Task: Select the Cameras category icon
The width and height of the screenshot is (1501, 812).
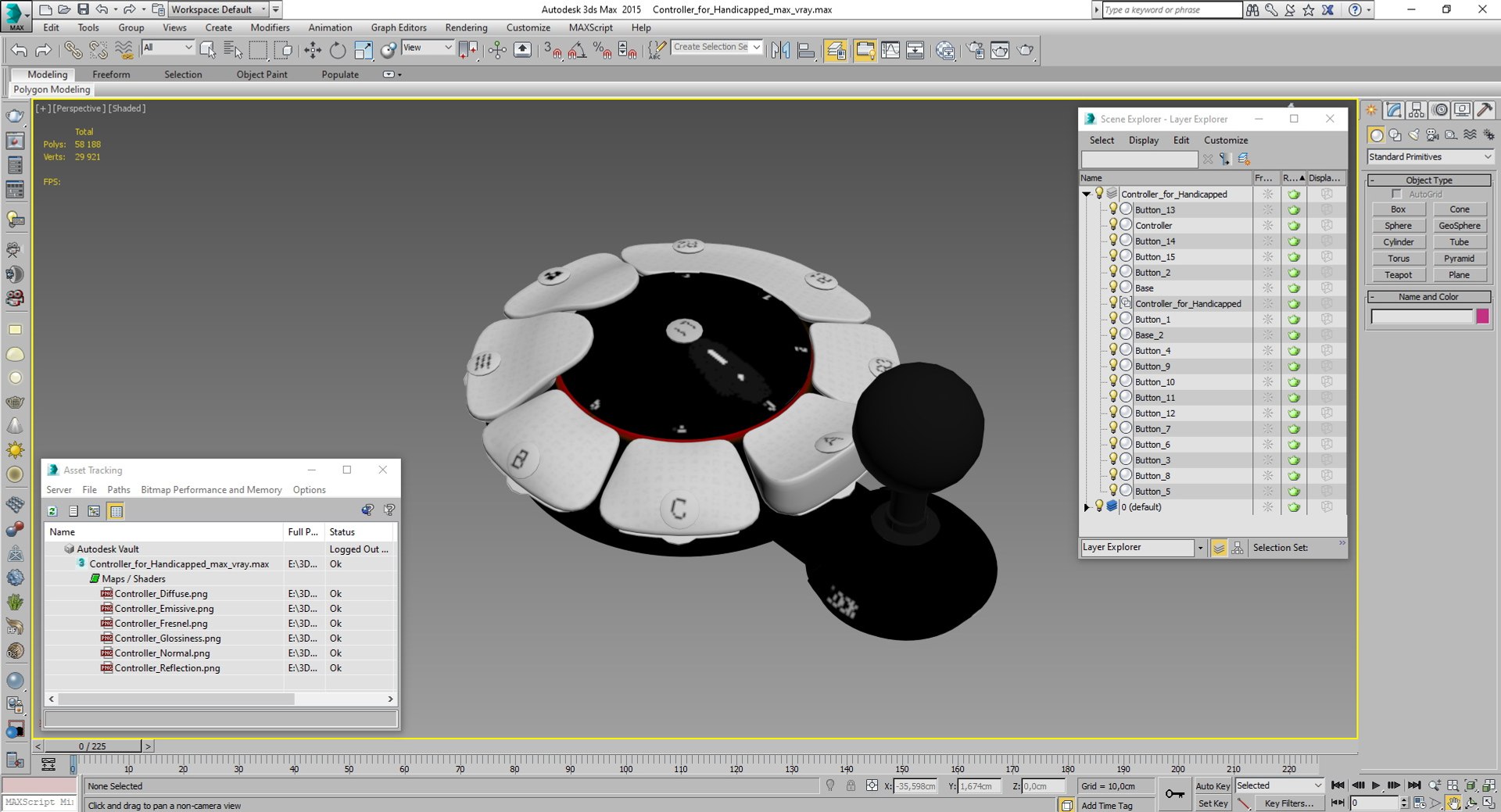Action: click(x=1432, y=135)
